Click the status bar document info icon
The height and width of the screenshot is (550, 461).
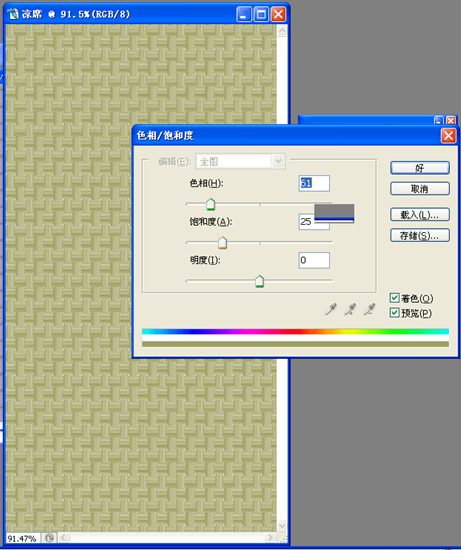click(x=49, y=538)
